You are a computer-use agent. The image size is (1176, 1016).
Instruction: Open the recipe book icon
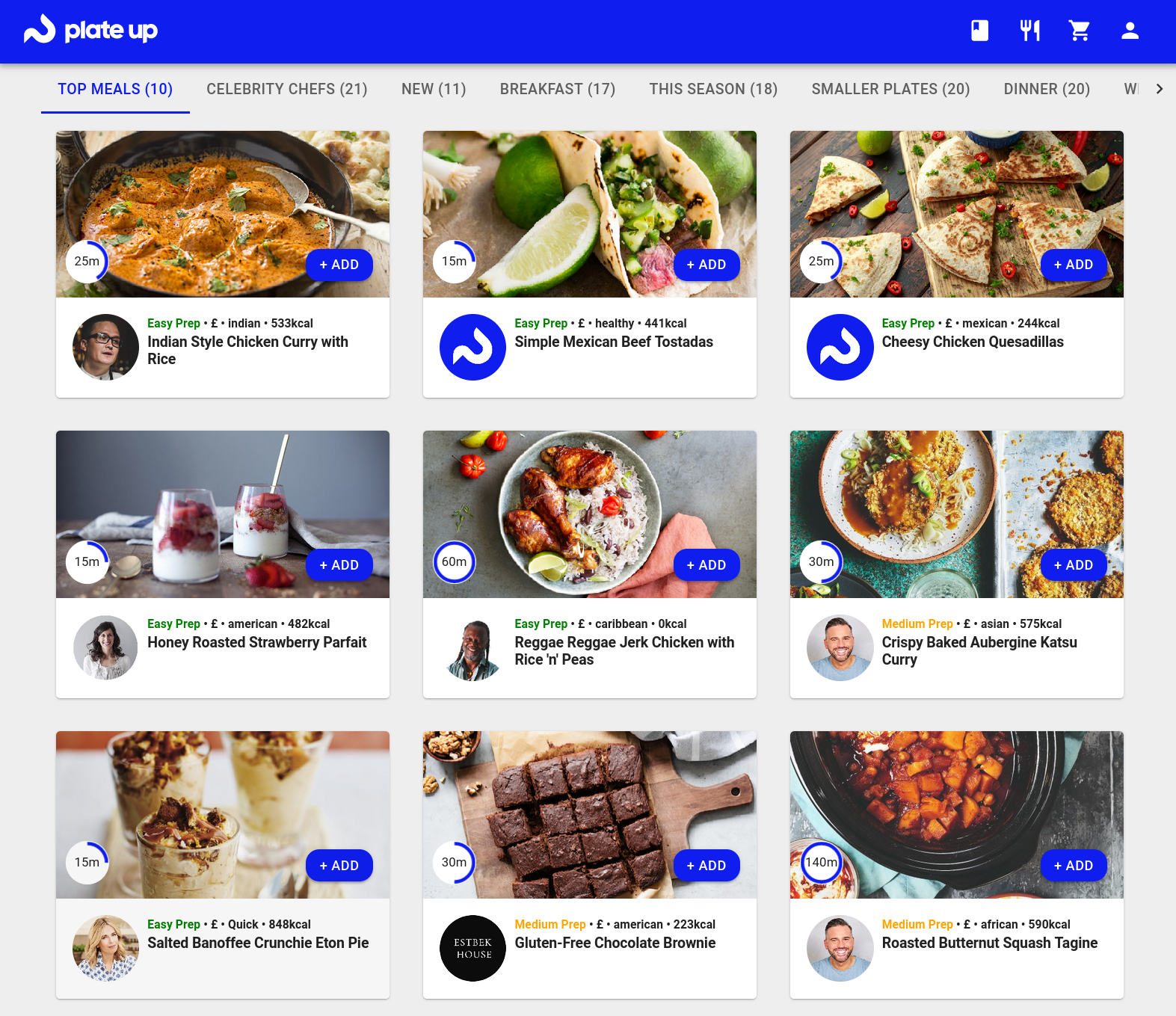tap(979, 31)
